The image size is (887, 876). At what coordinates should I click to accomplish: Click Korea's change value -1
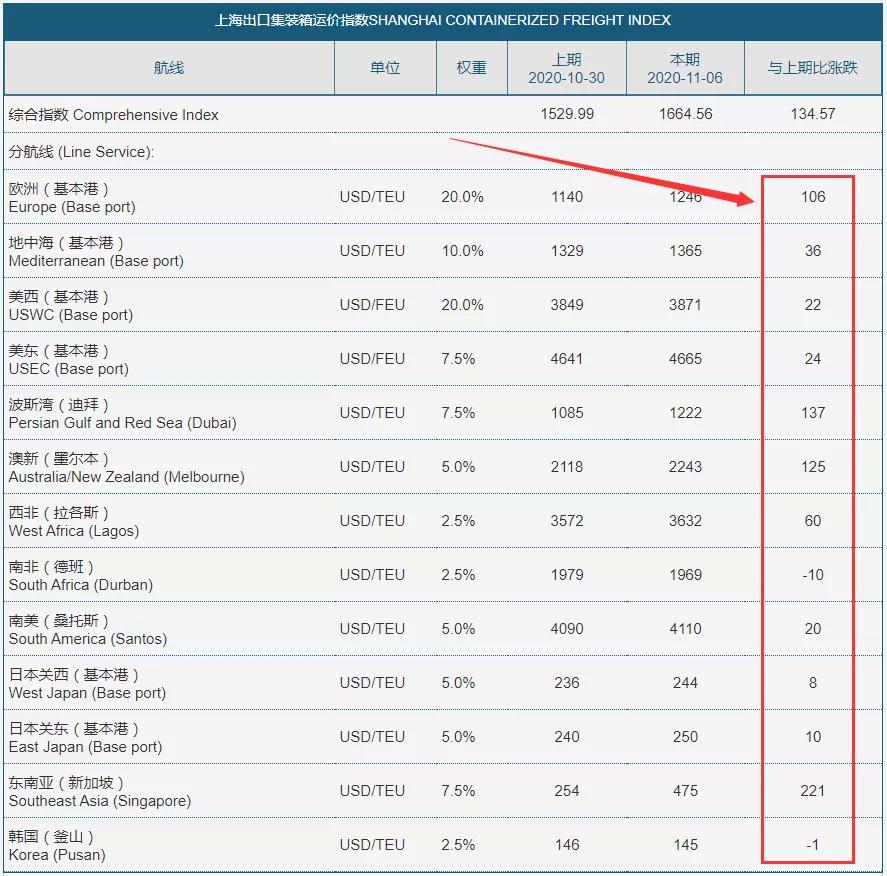pos(813,845)
